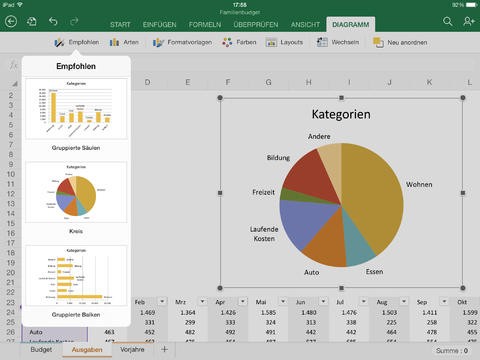Click the Empfohlen chart icon

[x=59, y=42]
